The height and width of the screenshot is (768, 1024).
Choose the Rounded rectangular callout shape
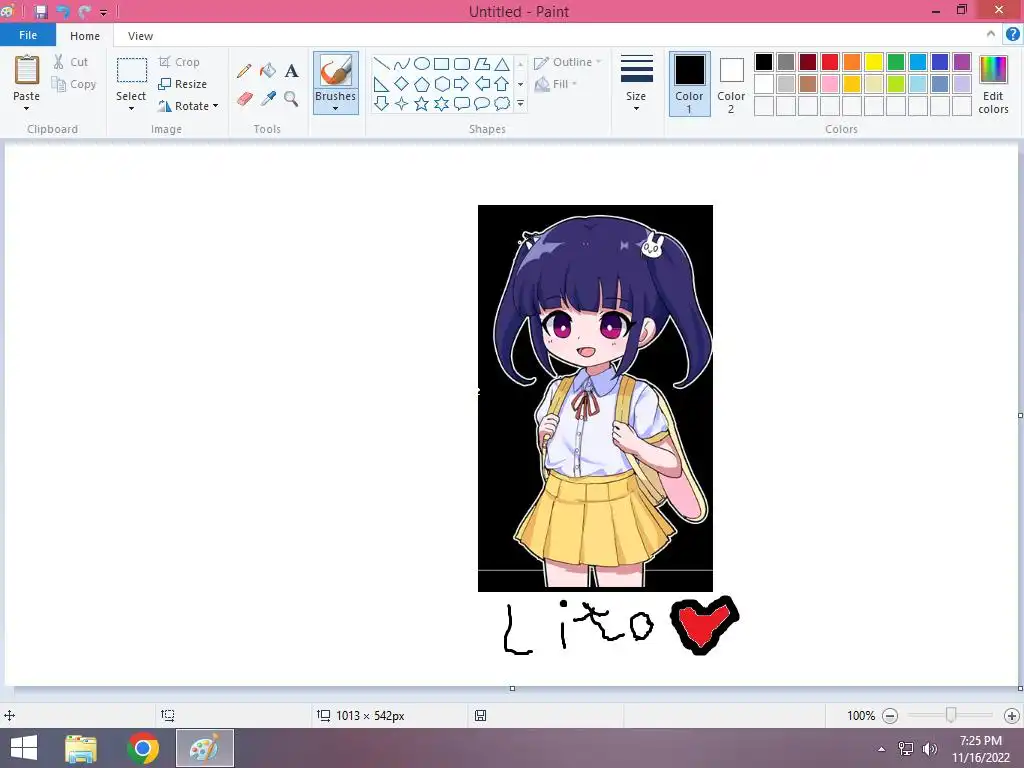click(x=462, y=103)
